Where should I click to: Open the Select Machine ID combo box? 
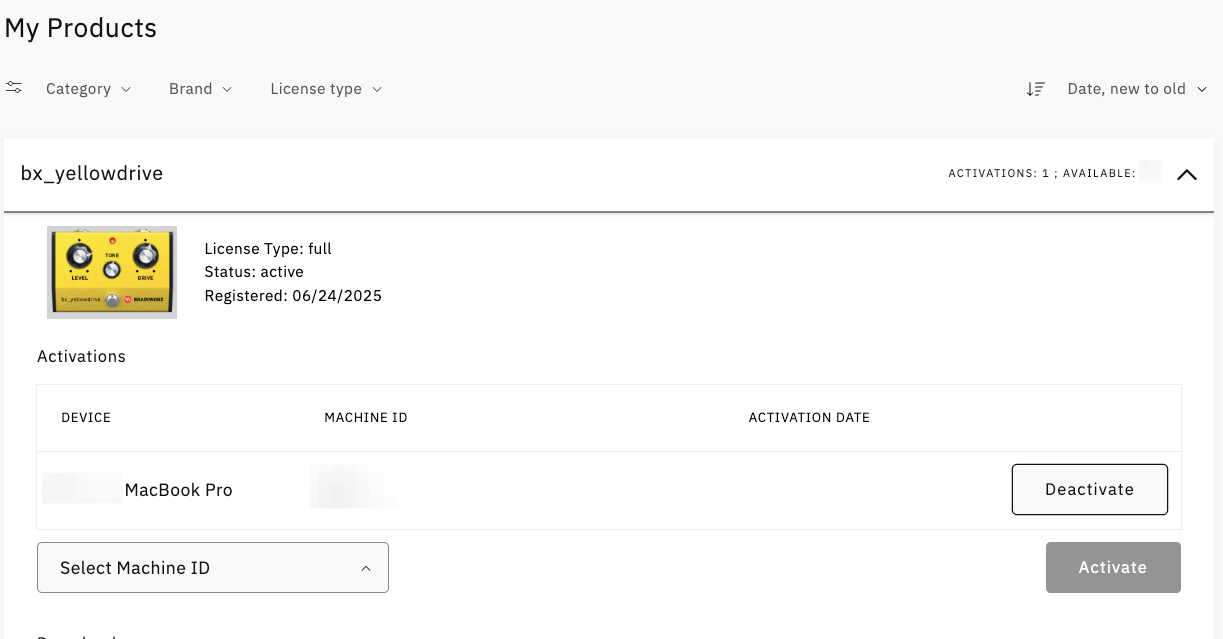tap(212, 568)
